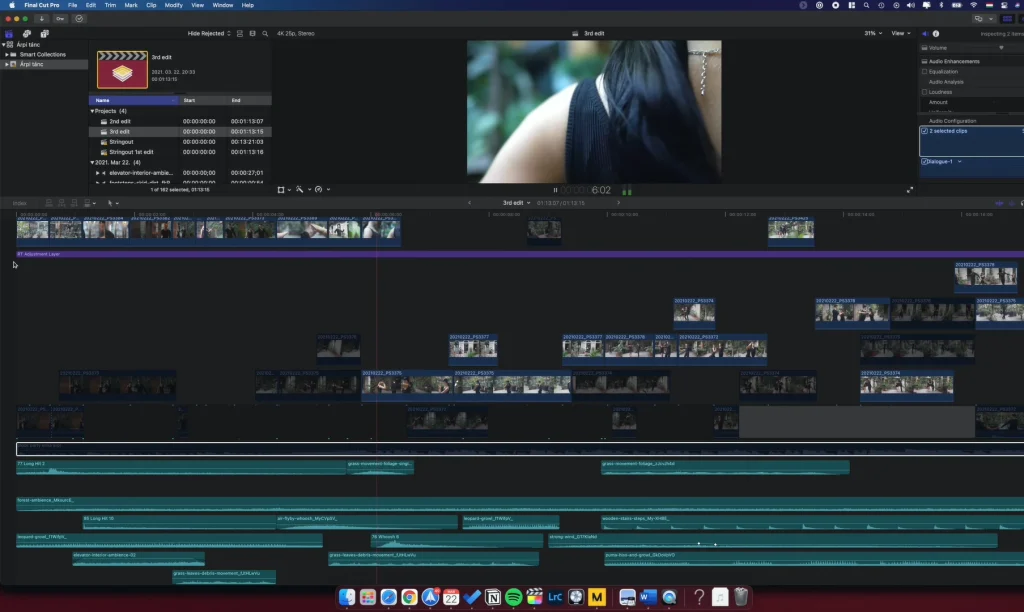Screen dimensions: 1024x612
Task: Select the forest-ambience audio clip
Action: pyautogui.click(x=520, y=504)
